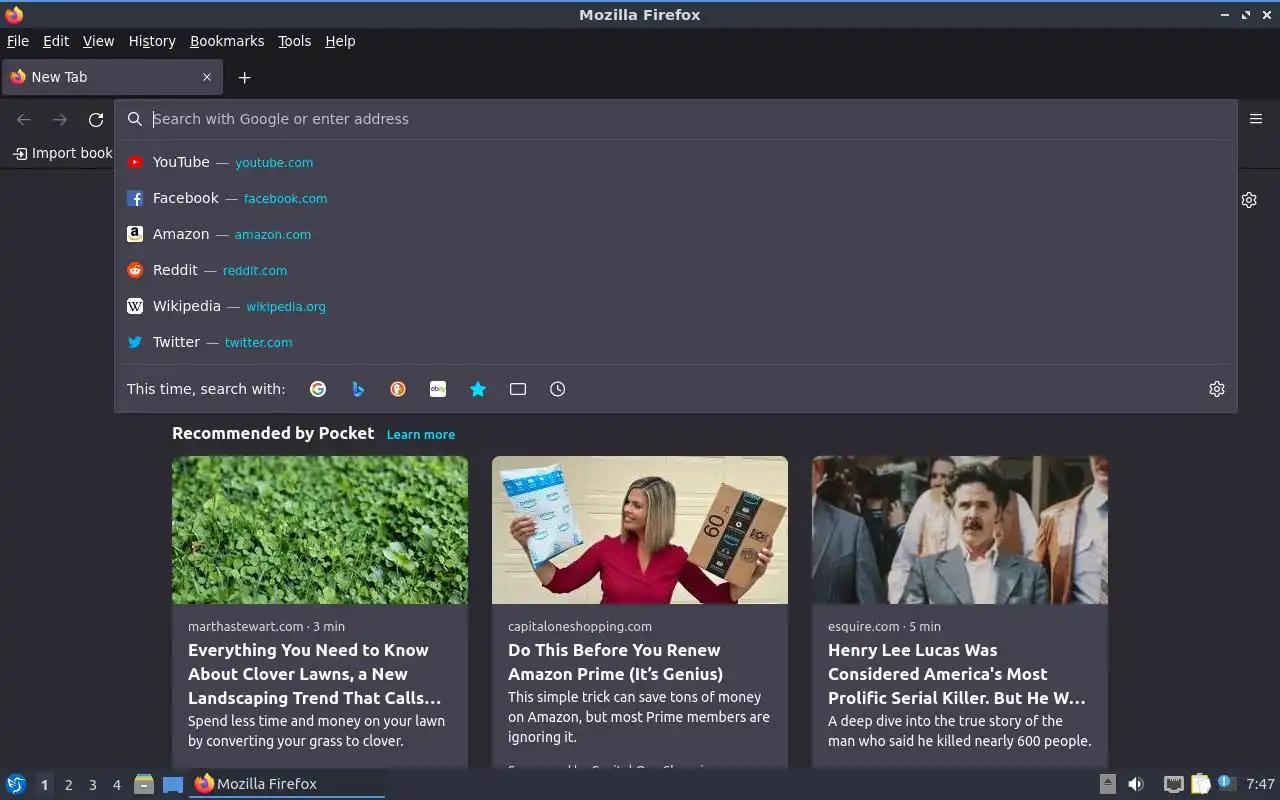This screenshot has width=1280, height=800.
Task: Open the Amazon Prime article image
Action: pyautogui.click(x=640, y=530)
